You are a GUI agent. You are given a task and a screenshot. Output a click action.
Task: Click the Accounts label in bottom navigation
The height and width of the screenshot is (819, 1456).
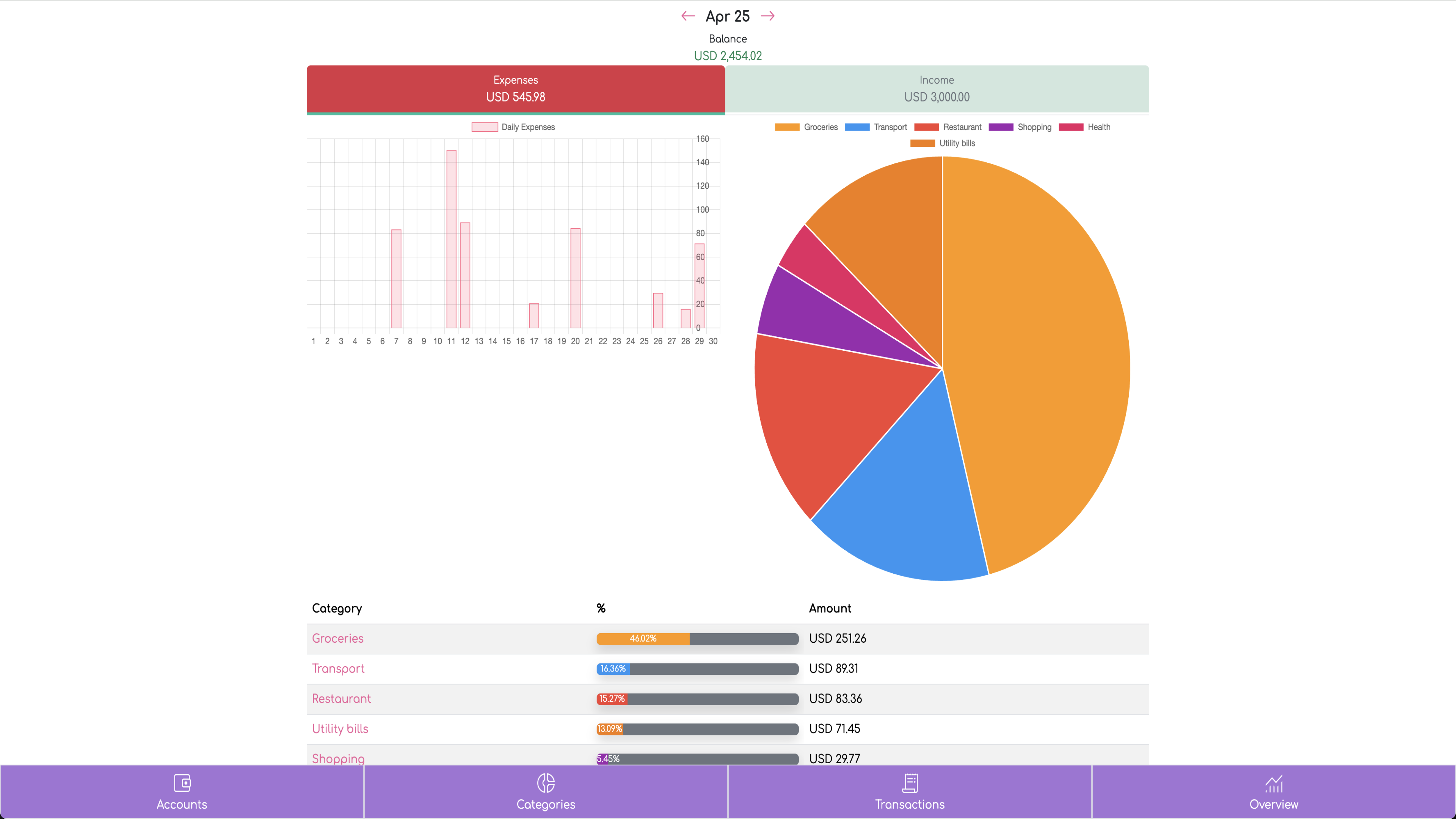[x=182, y=804]
